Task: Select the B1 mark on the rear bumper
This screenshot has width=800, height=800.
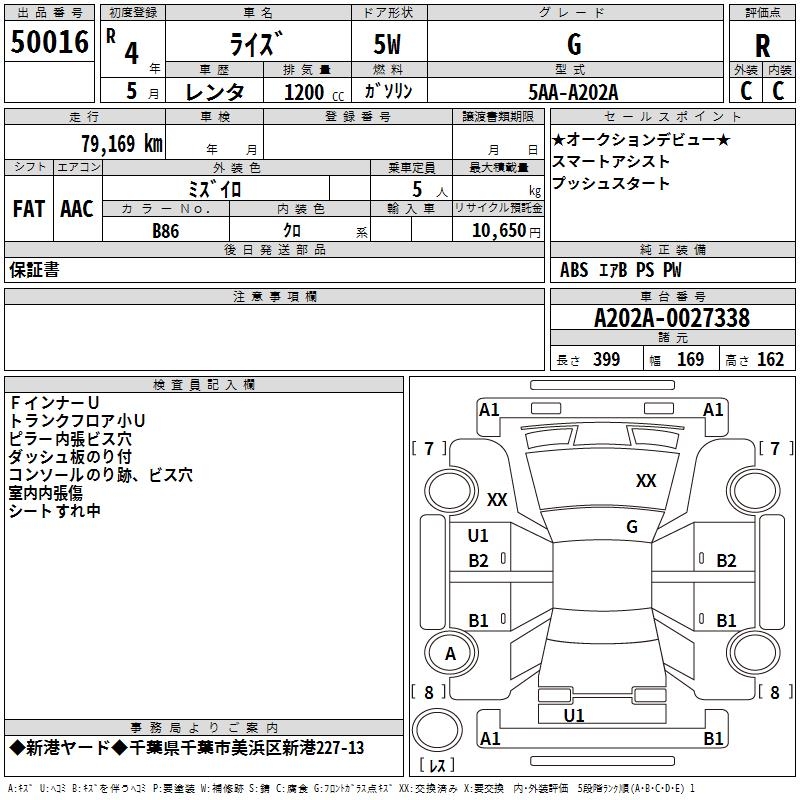Action: [713, 738]
